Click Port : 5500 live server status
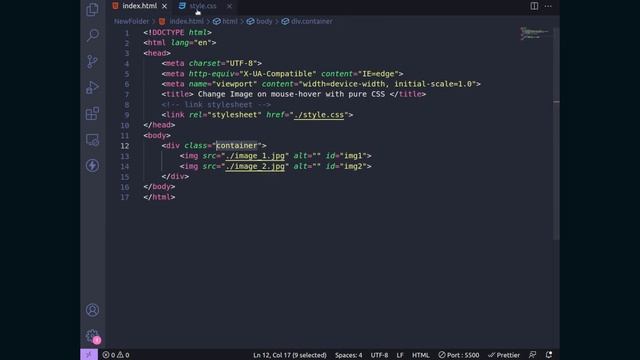Viewport: 640px width, 360px height. point(459,355)
